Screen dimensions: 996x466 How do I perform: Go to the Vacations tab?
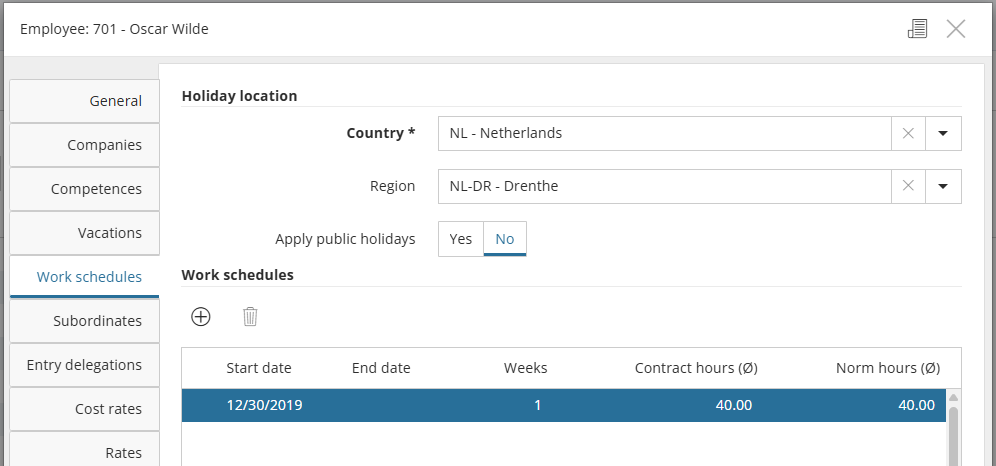[x=84, y=233]
